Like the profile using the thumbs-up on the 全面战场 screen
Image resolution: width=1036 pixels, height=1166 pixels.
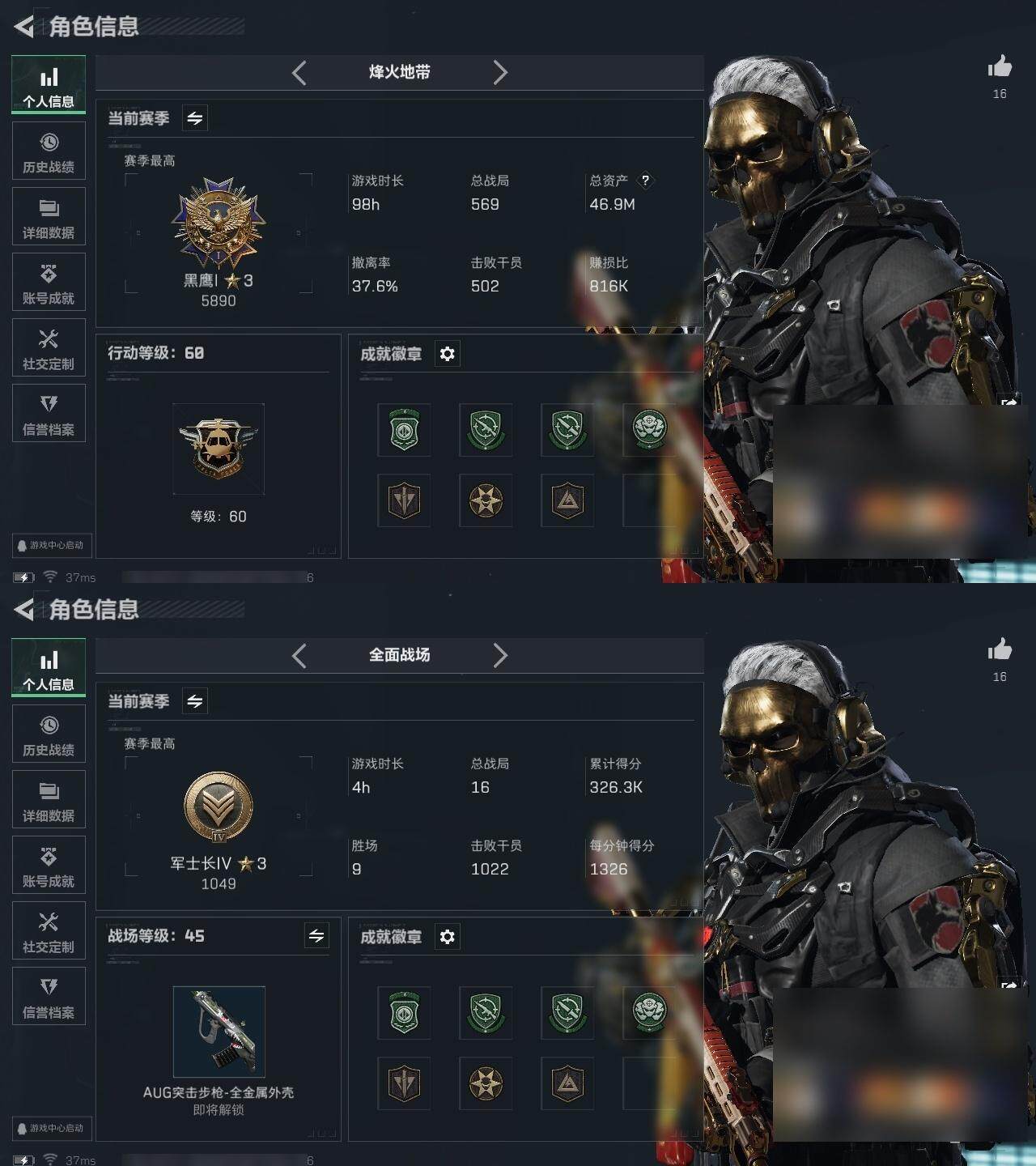pos(1000,650)
